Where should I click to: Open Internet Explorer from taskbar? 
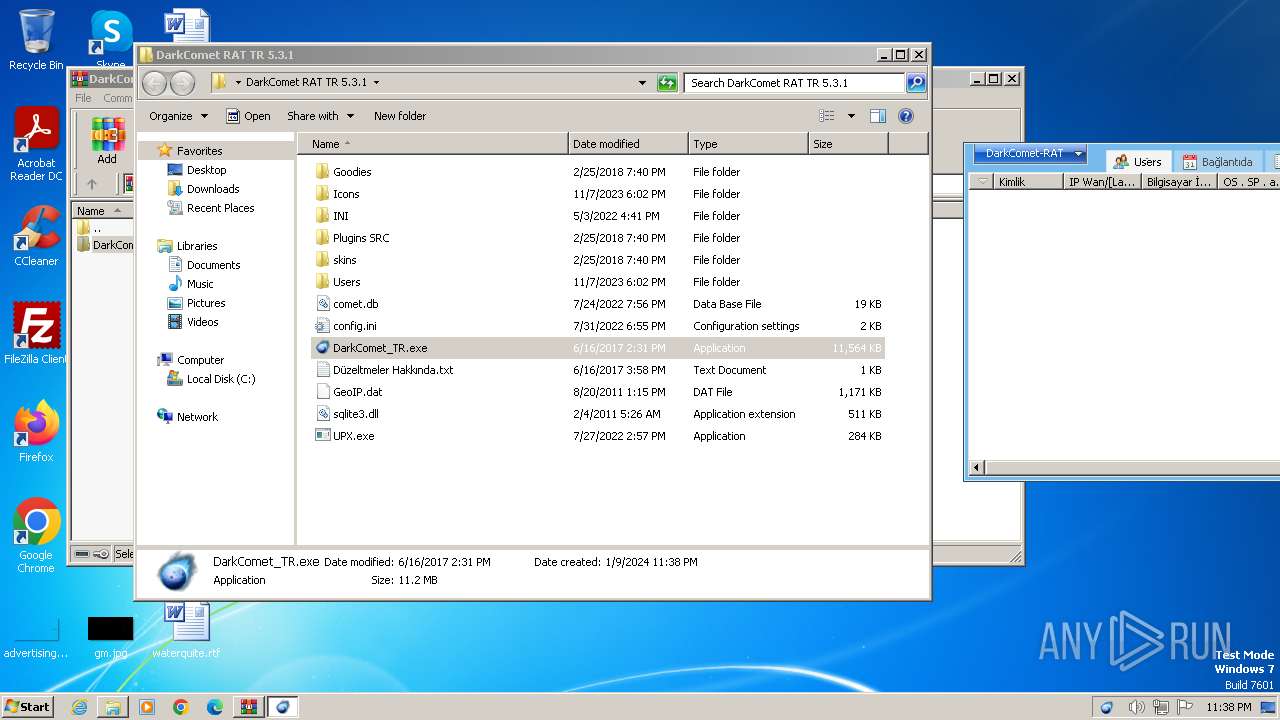tap(79, 707)
